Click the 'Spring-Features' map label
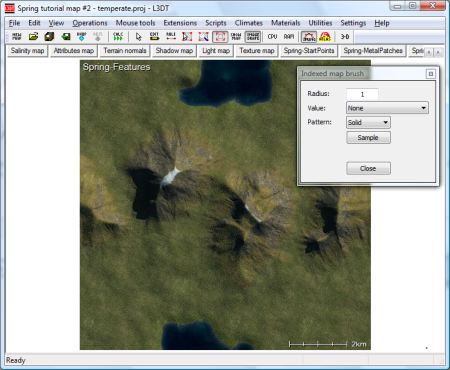Image resolution: width=450 pixels, height=370 pixels. (116, 67)
